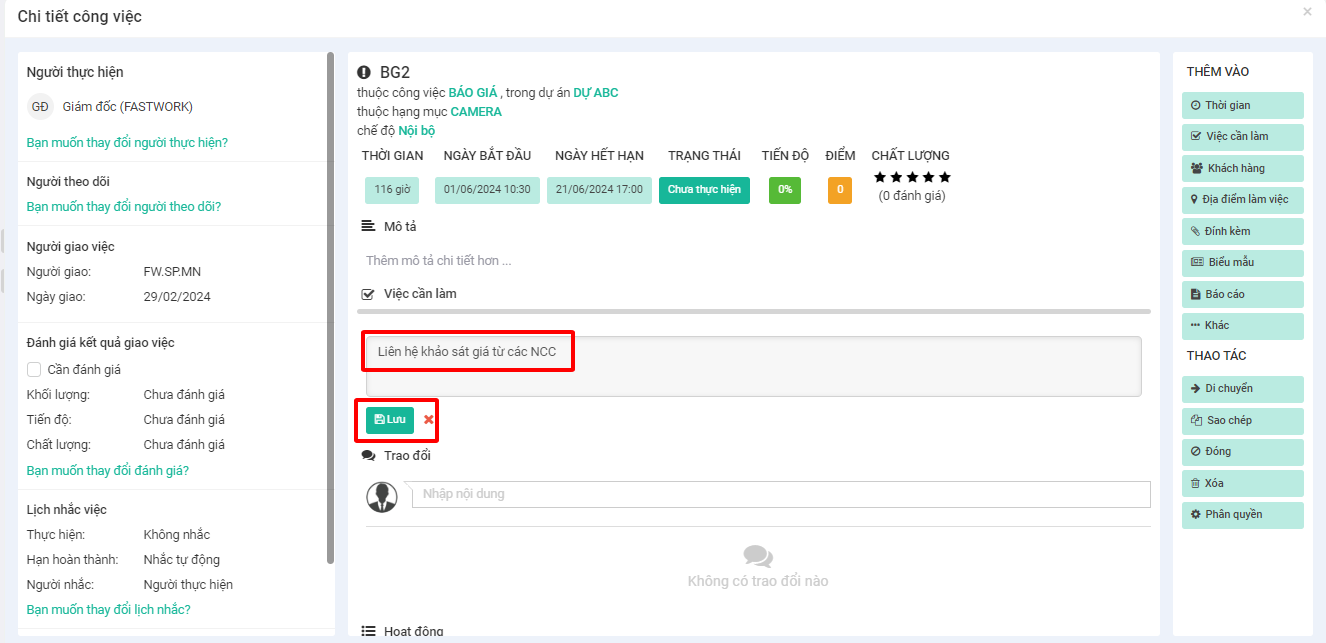Click 'Bạn muốn thay đổi người thực hiện?' link
Viewport: 1326px width, 643px height.
127,143
